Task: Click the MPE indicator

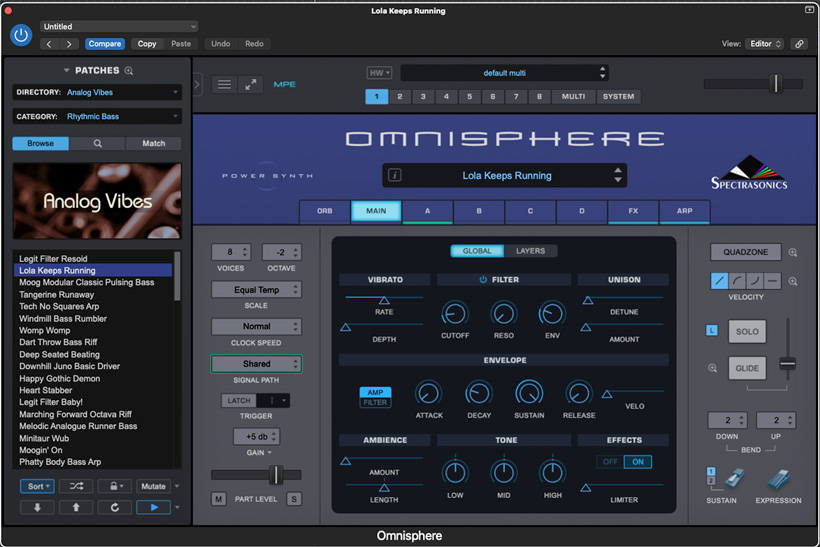Action: click(x=284, y=84)
